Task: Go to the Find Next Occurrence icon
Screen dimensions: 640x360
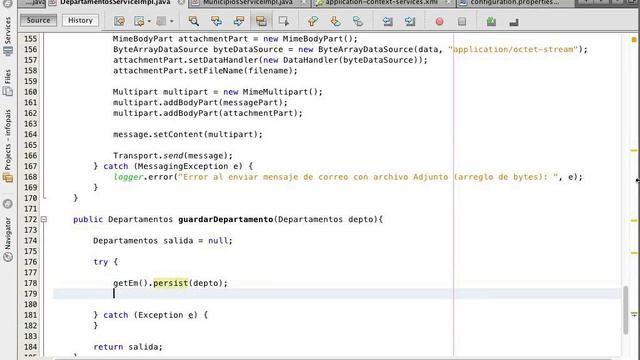Action: point(239,21)
